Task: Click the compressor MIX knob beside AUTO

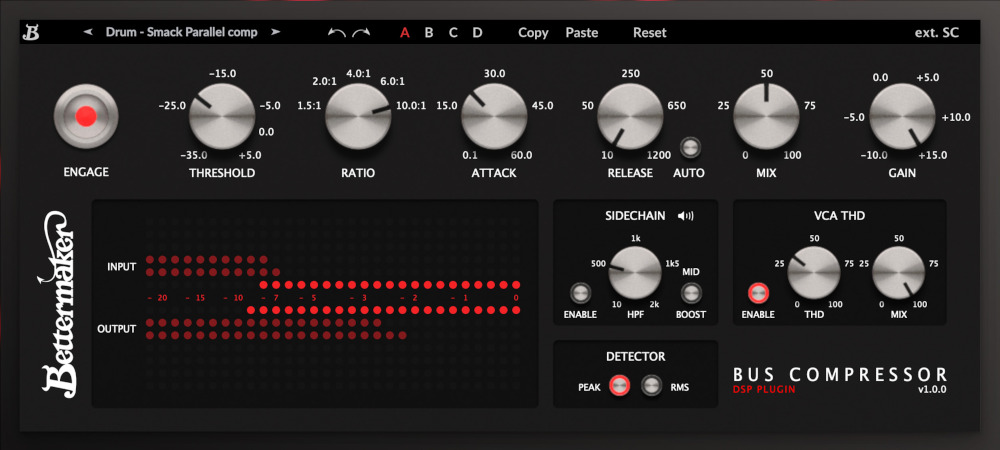Action: pyautogui.click(x=766, y=117)
